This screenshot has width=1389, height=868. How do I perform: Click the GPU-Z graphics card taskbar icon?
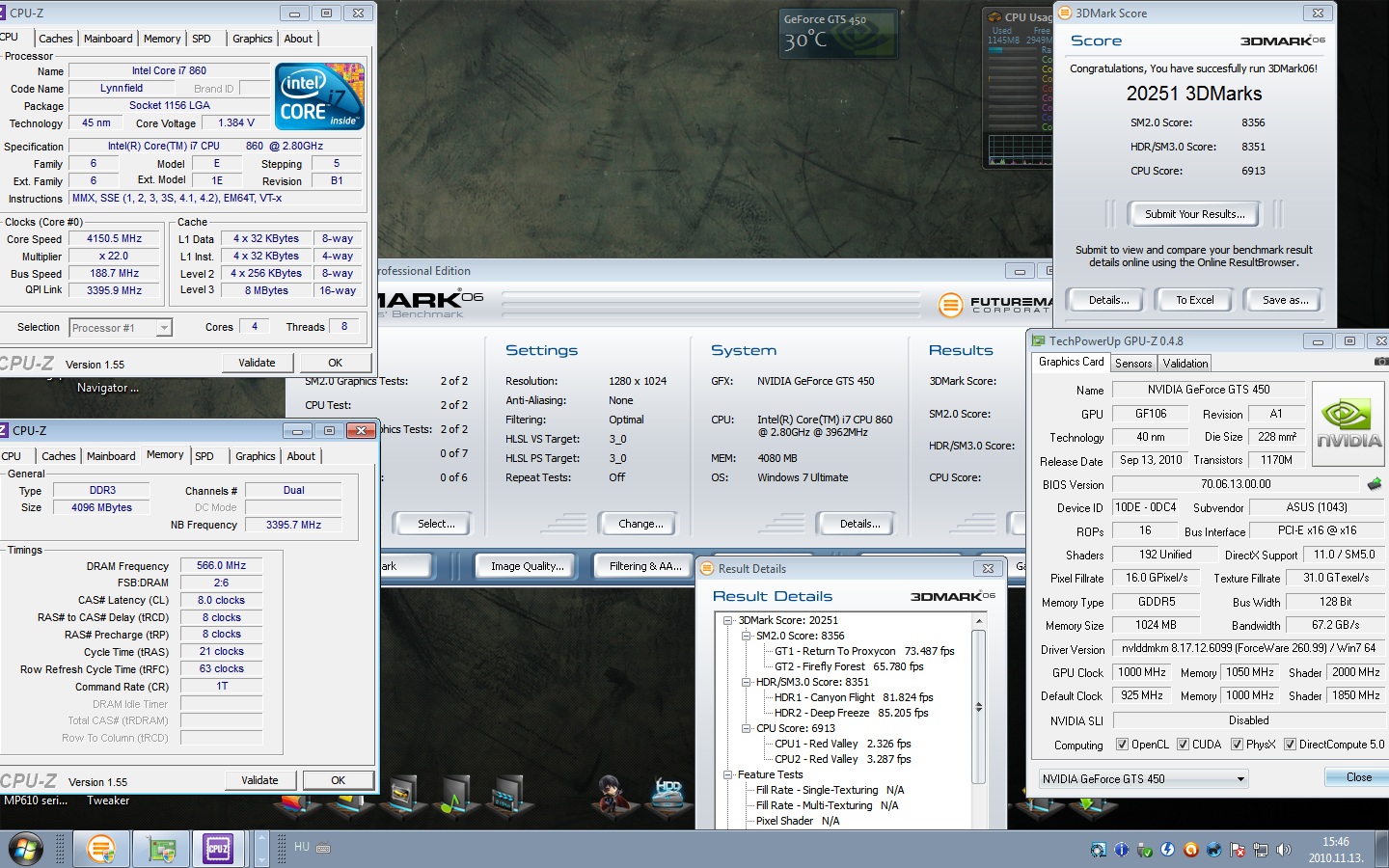(x=161, y=849)
